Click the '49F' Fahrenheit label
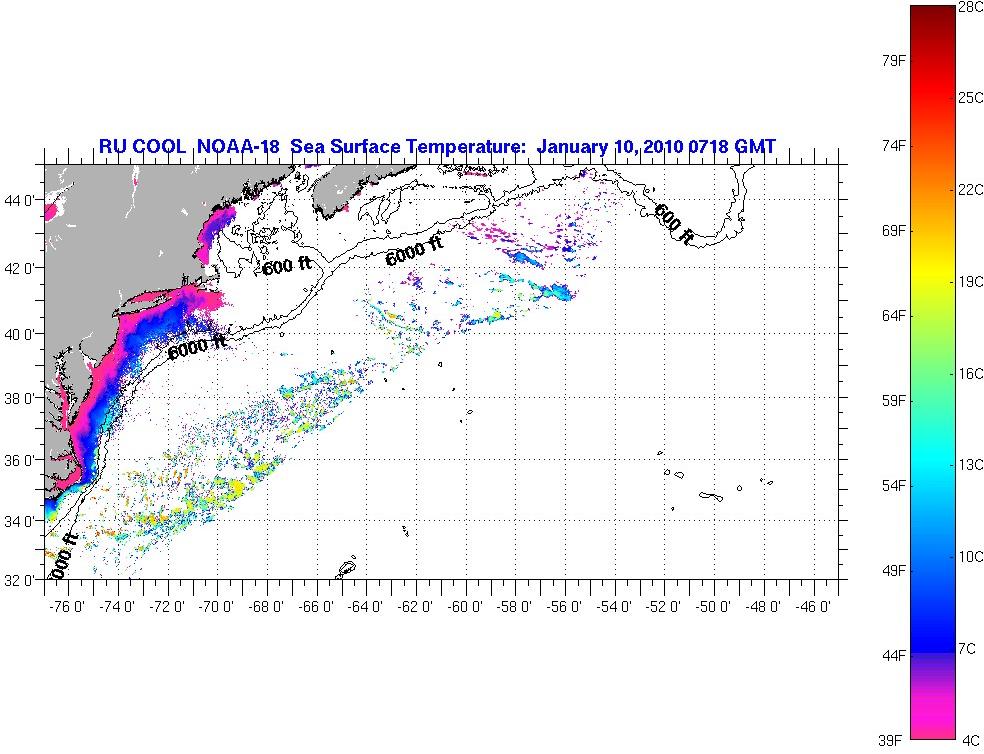984x754 pixels. click(x=894, y=571)
